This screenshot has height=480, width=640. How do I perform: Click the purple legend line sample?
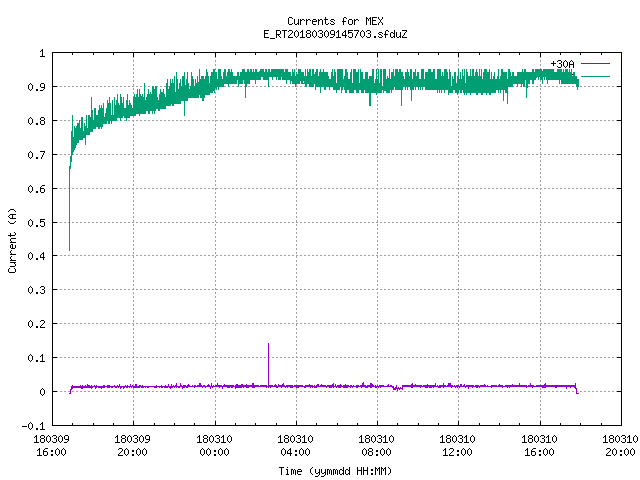pos(595,64)
